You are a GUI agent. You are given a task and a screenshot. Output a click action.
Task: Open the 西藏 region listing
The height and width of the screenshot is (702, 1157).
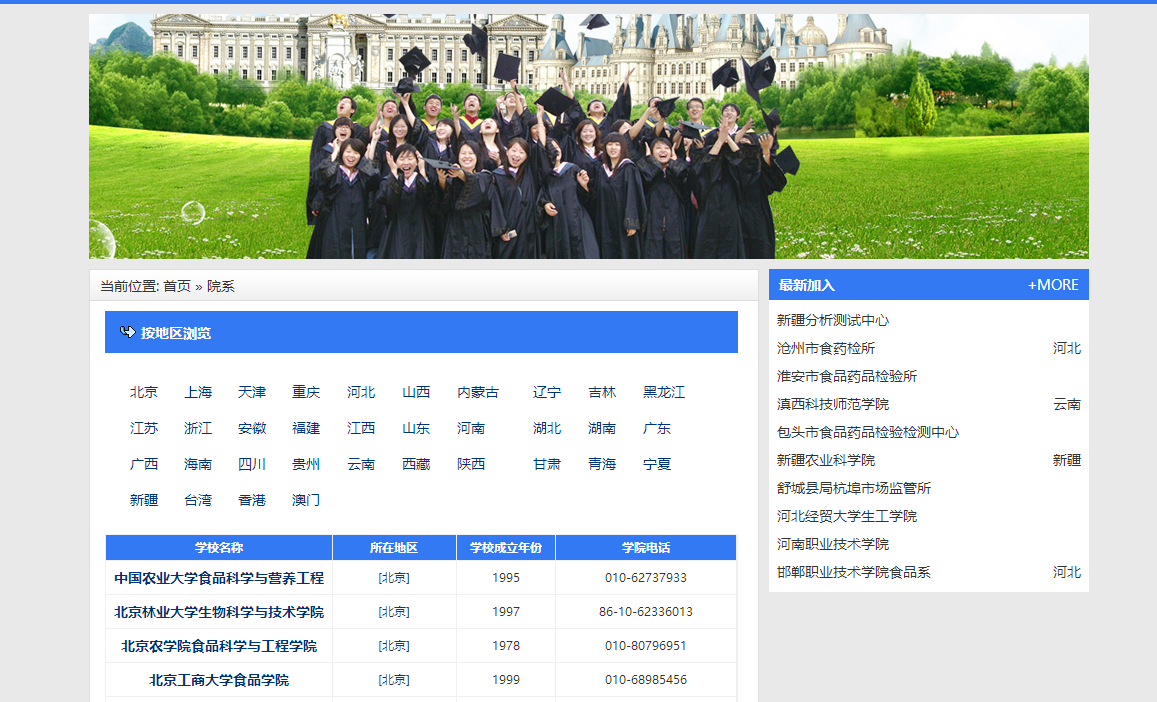(416, 464)
